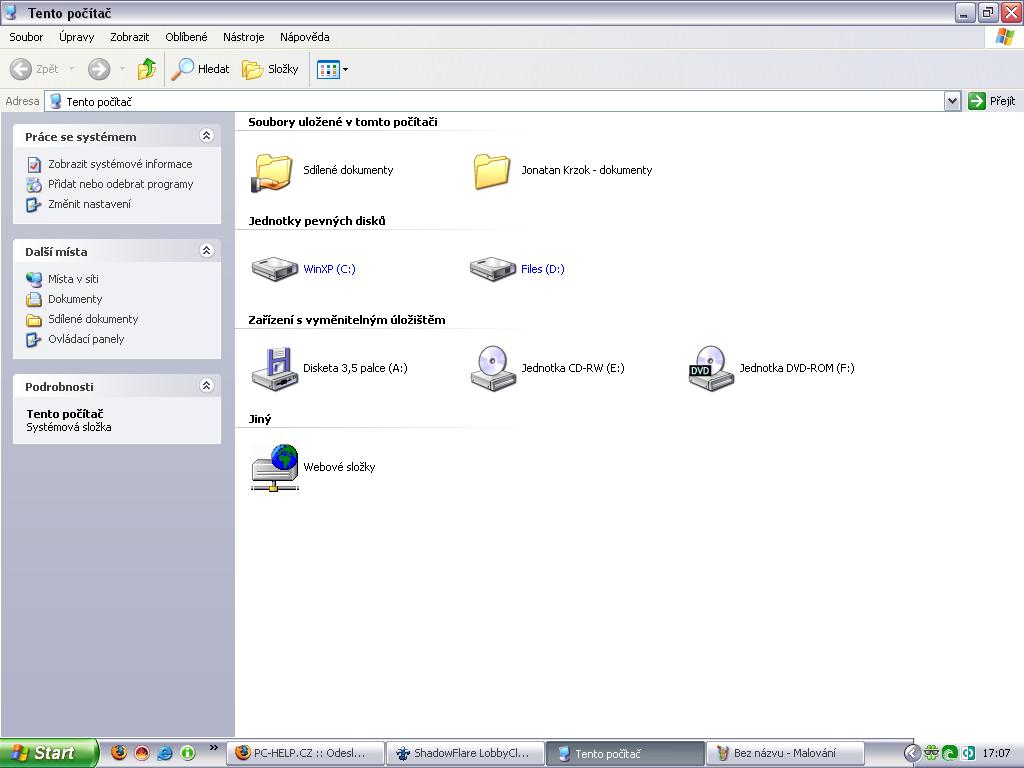Screen dimensions: 1024x768
Task: Open the Oblíbené menu
Action: [x=186, y=37]
